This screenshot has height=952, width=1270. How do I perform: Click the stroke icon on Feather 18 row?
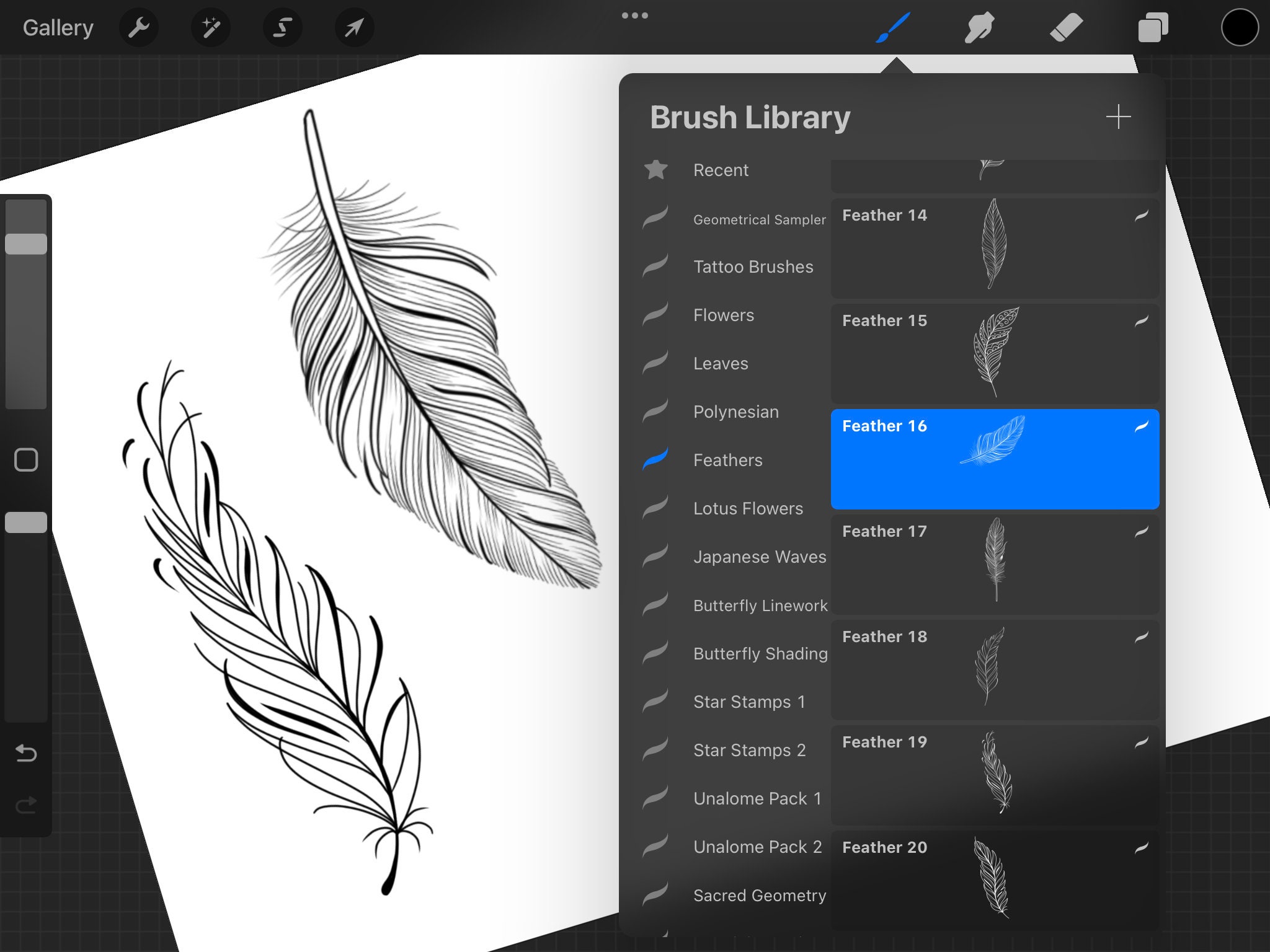(x=1142, y=637)
